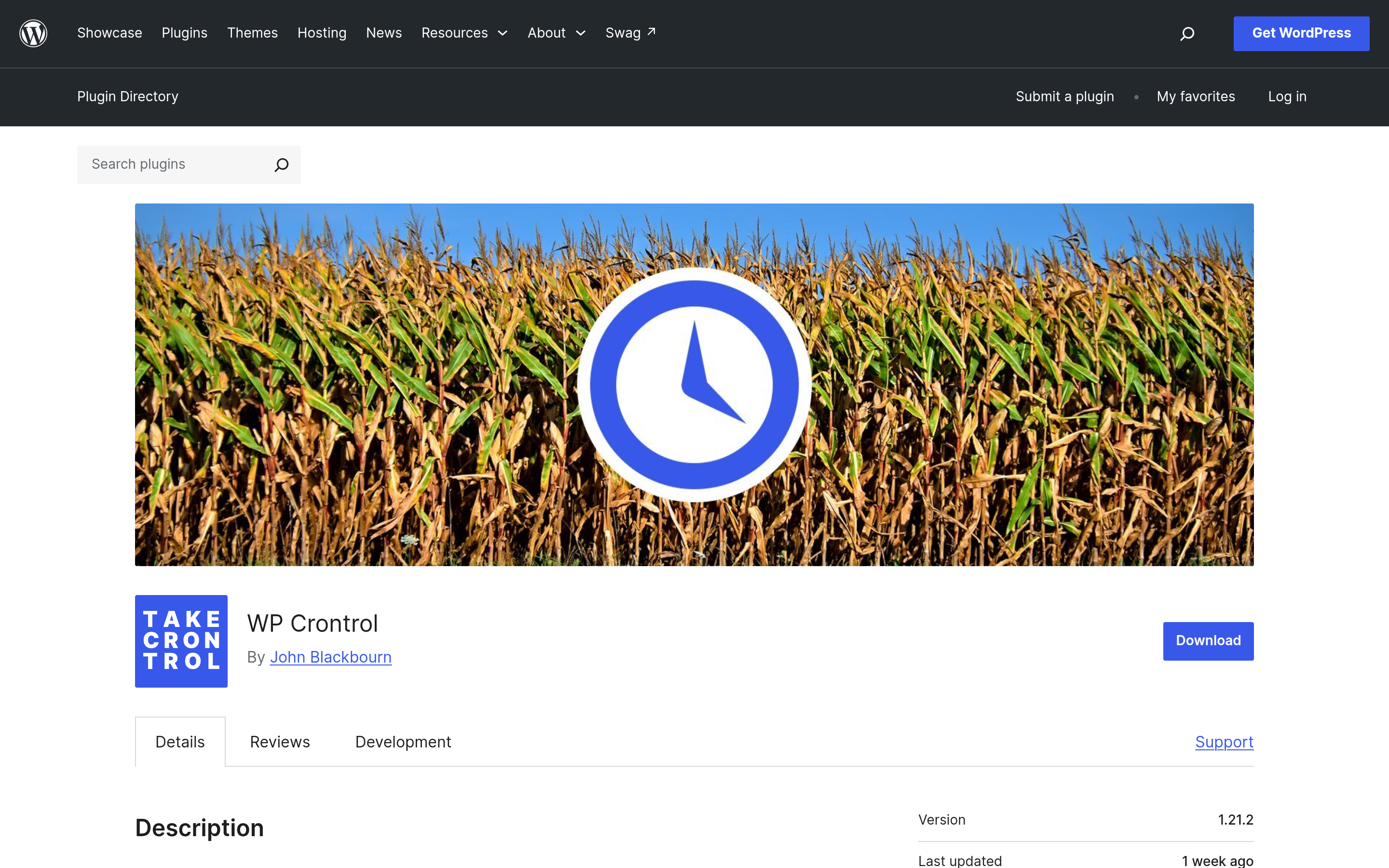Click the search plugins magnifier icon

click(x=281, y=165)
